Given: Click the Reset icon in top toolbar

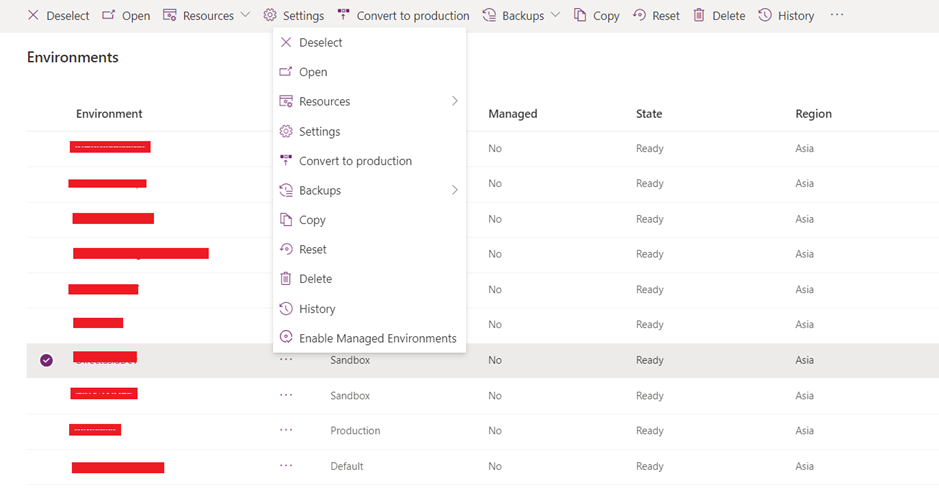Looking at the screenshot, I should [x=639, y=16].
